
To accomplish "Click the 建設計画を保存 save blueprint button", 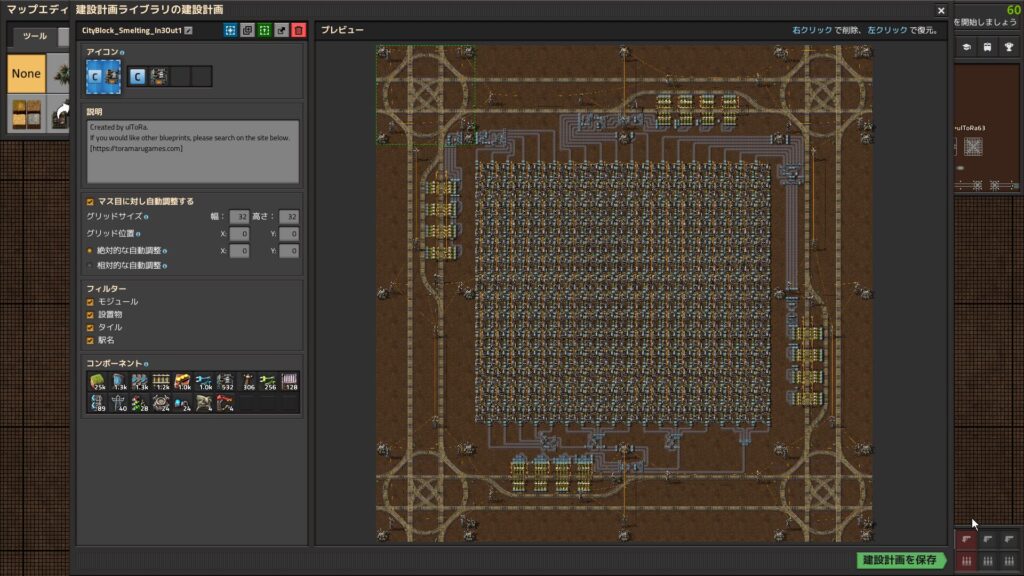I will 901,560.
